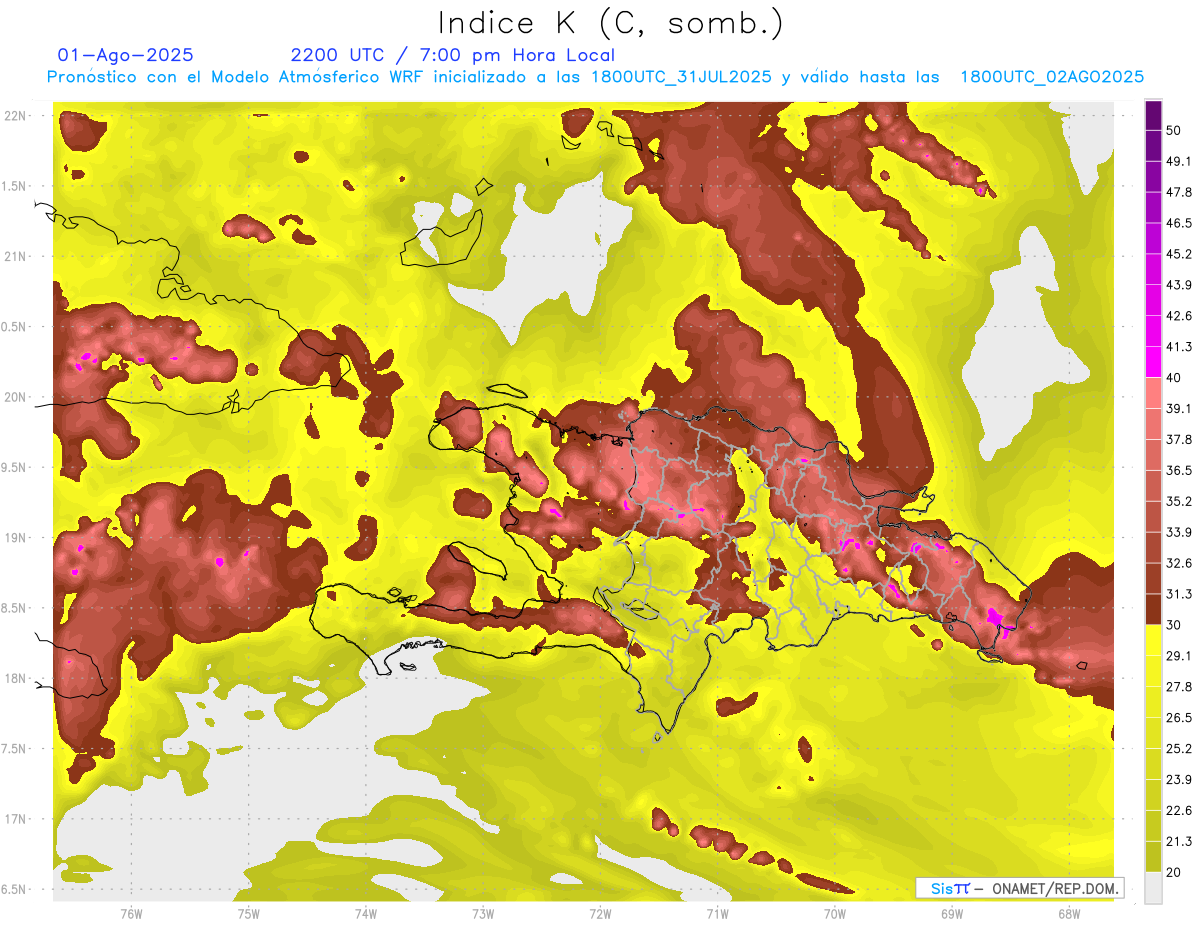Viewport: 1200px width, 927px height.
Task: Pick the olive swatch between 20 and 21.3
Action: [x=1153, y=857]
